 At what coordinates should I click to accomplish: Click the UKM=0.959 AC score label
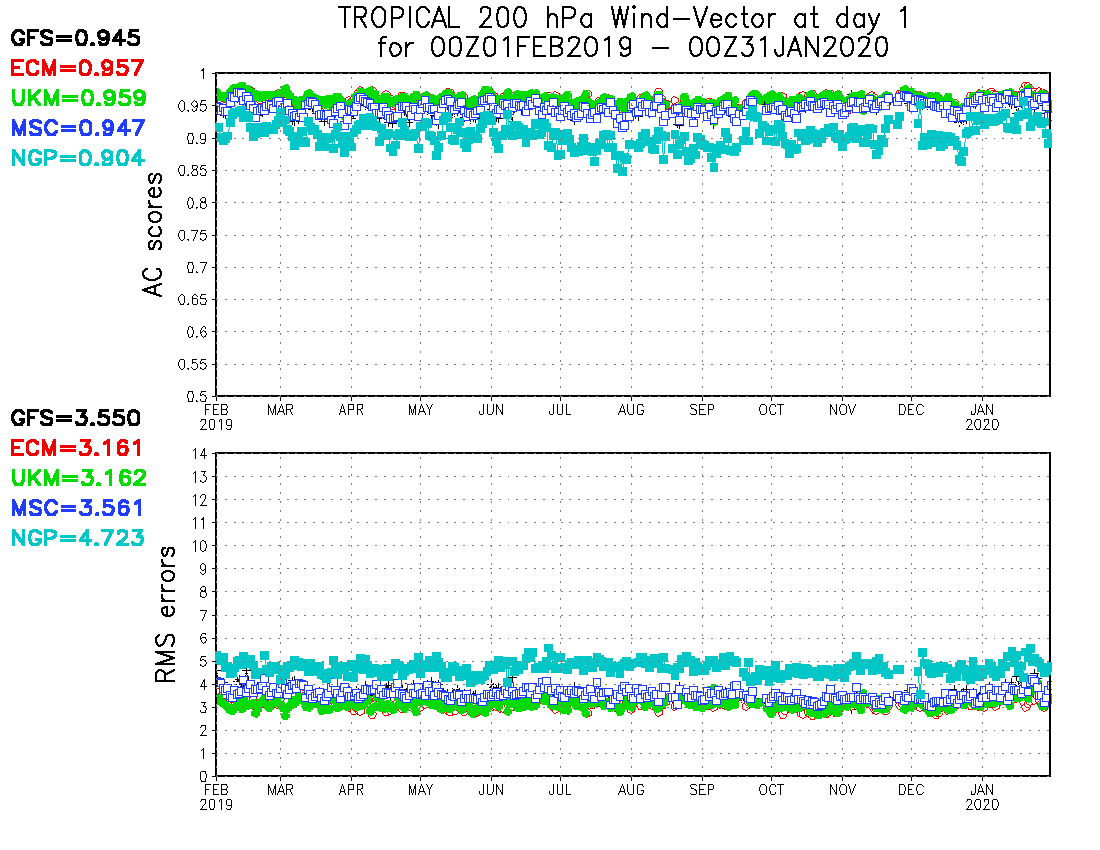coord(79,97)
